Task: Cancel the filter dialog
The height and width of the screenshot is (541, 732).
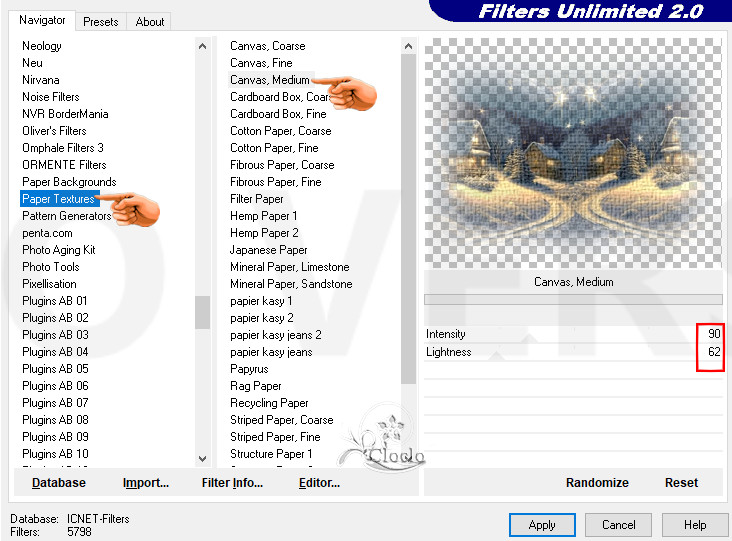Action: pos(618,525)
